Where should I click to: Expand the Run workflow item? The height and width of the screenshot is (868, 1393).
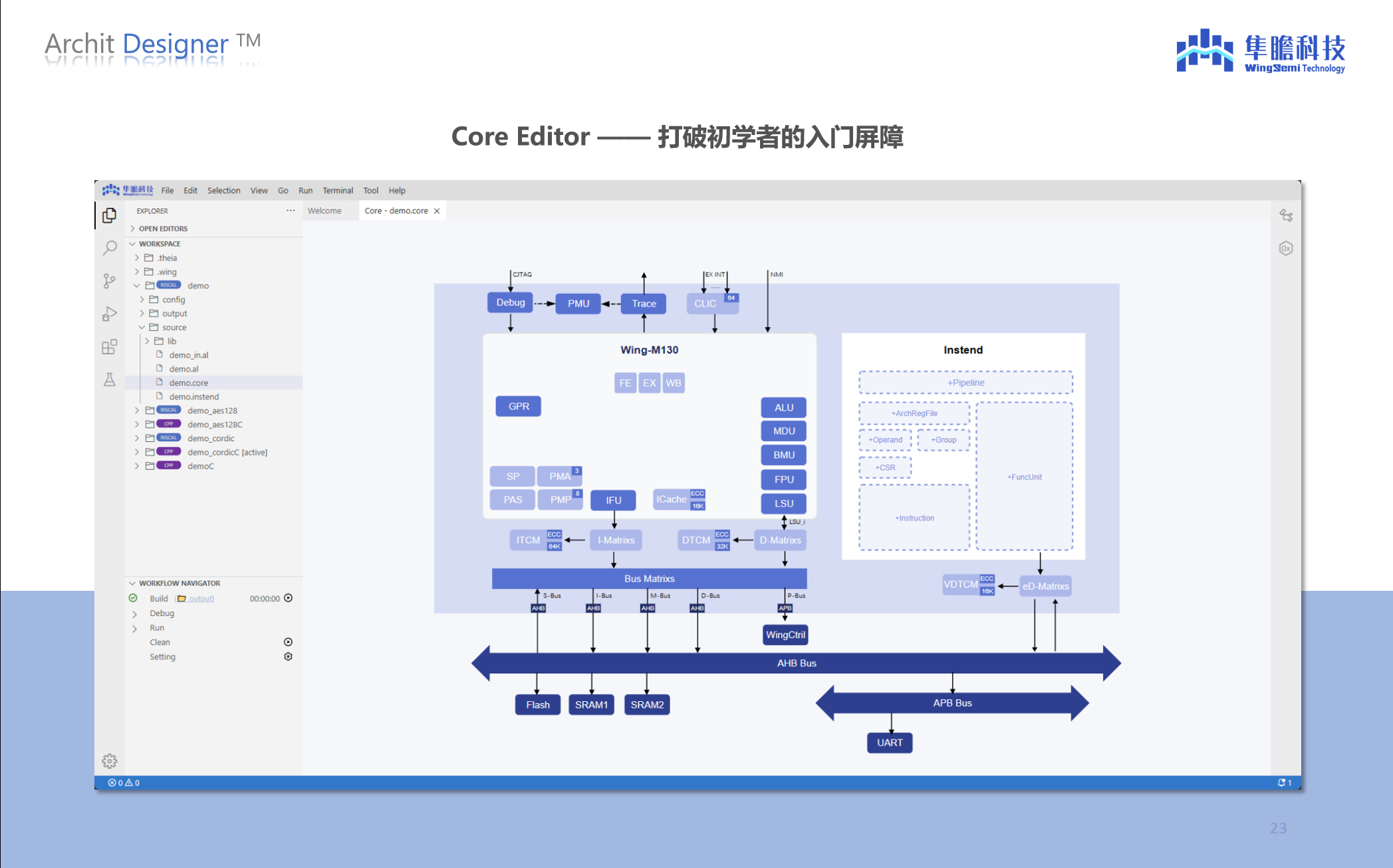tap(134, 628)
